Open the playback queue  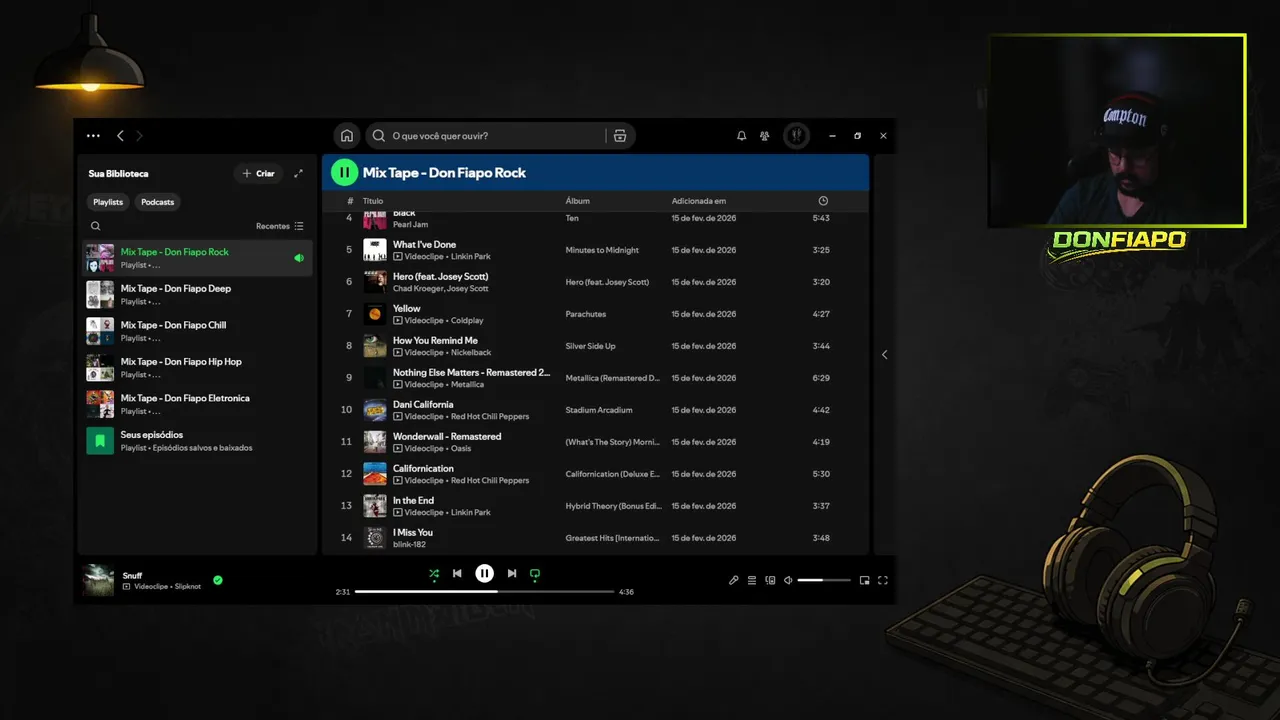point(752,580)
